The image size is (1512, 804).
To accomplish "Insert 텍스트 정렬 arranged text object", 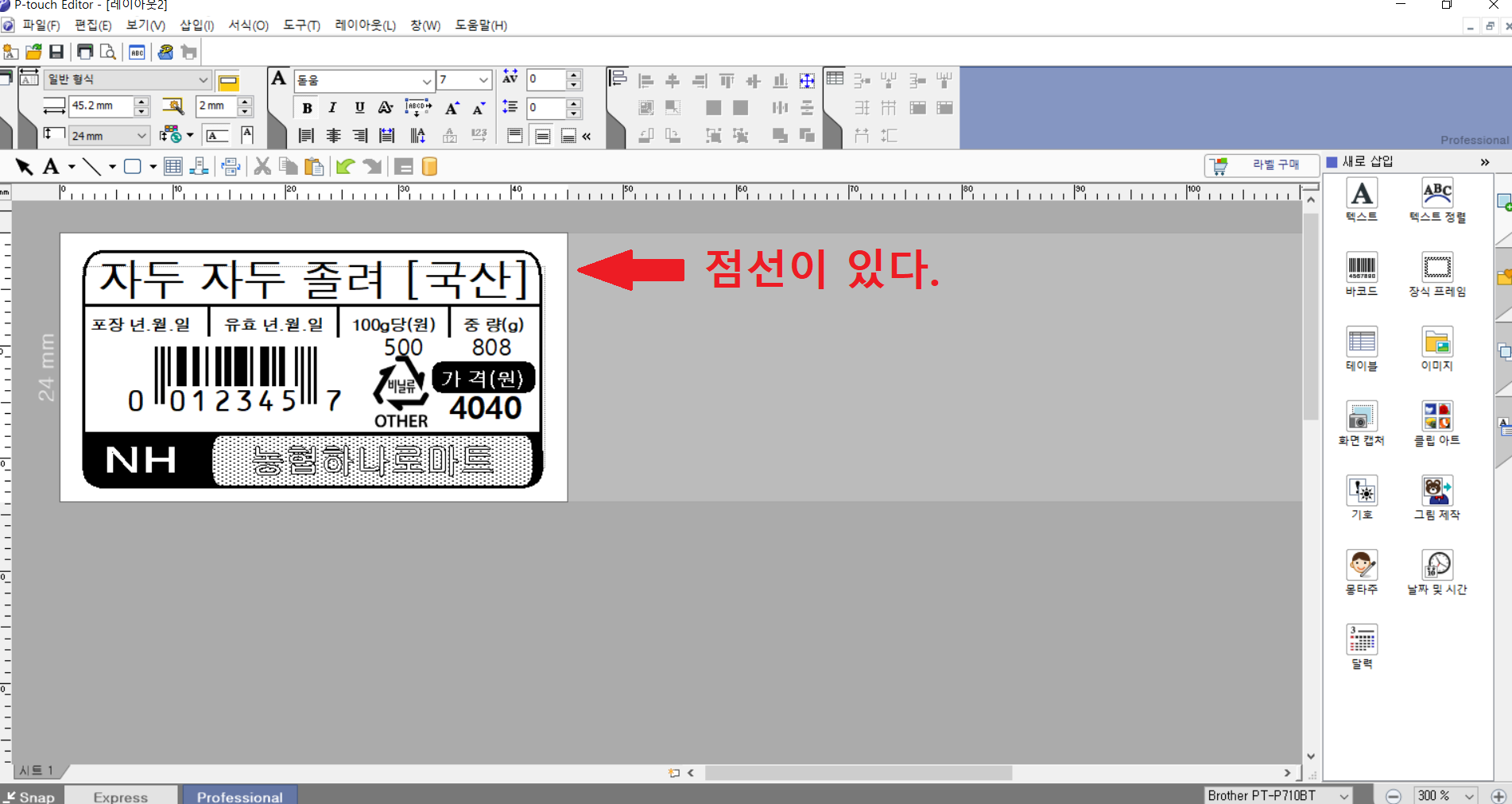I will (1437, 200).
